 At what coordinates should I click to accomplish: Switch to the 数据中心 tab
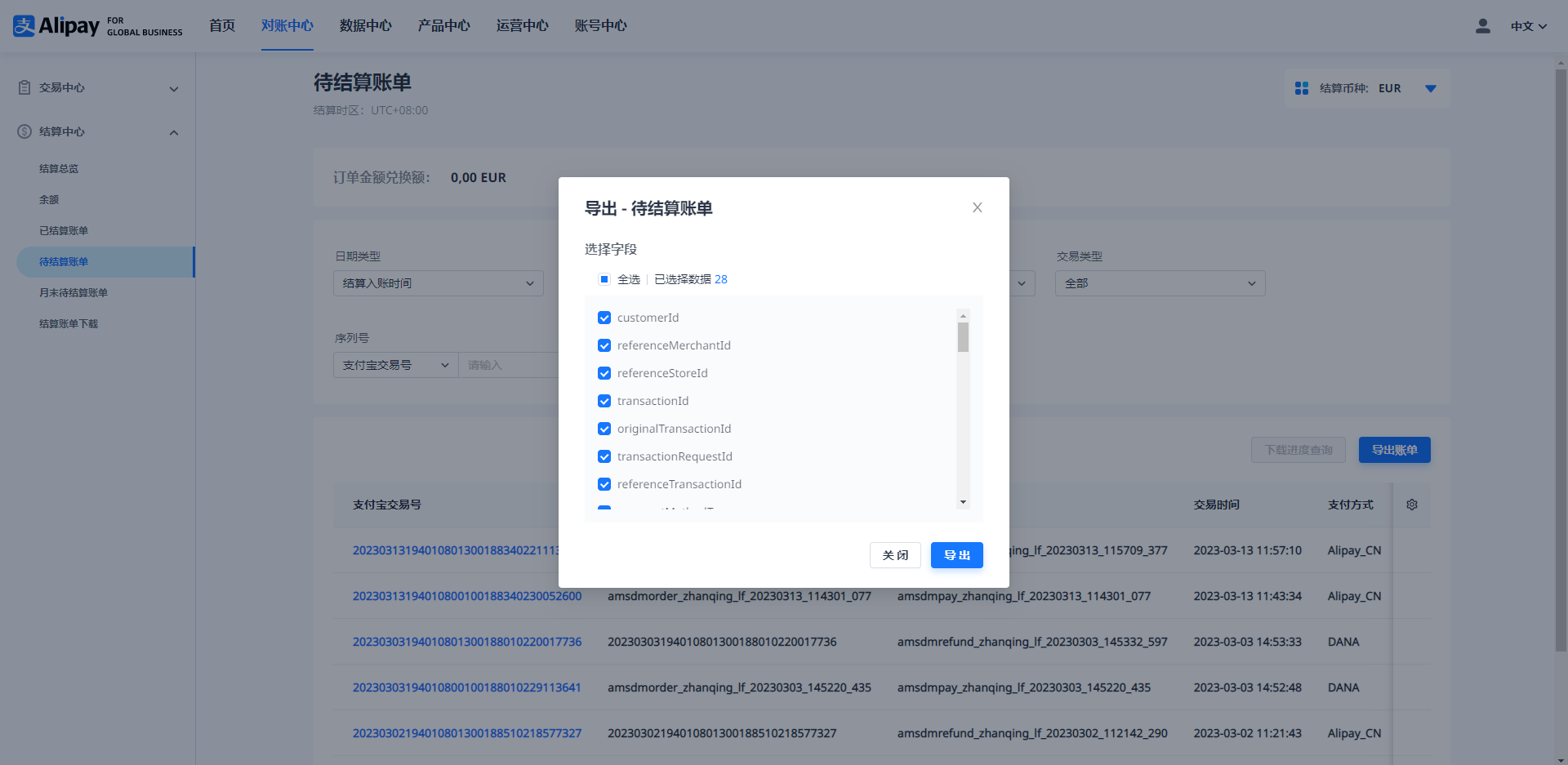[x=365, y=26]
